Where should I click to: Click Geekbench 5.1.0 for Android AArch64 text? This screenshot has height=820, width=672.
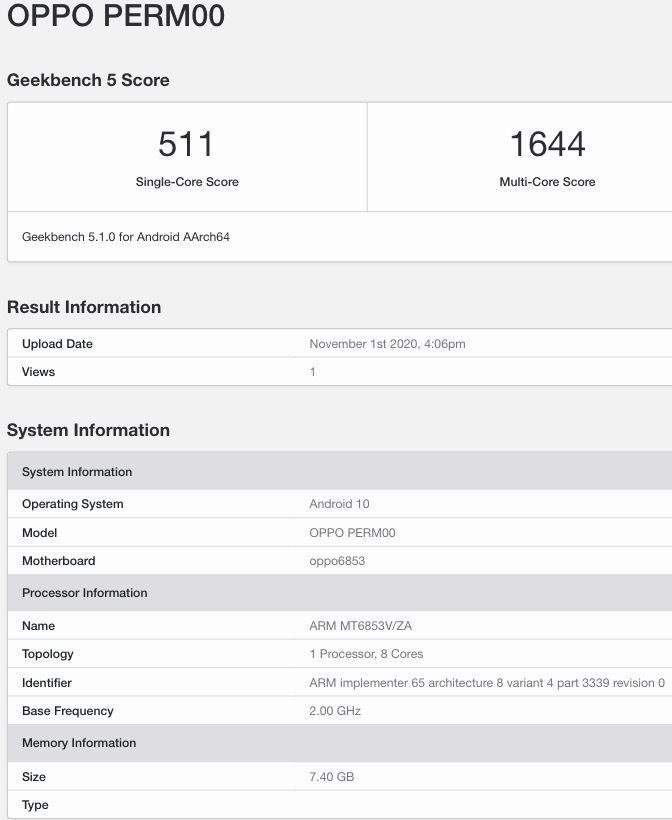[126, 237]
